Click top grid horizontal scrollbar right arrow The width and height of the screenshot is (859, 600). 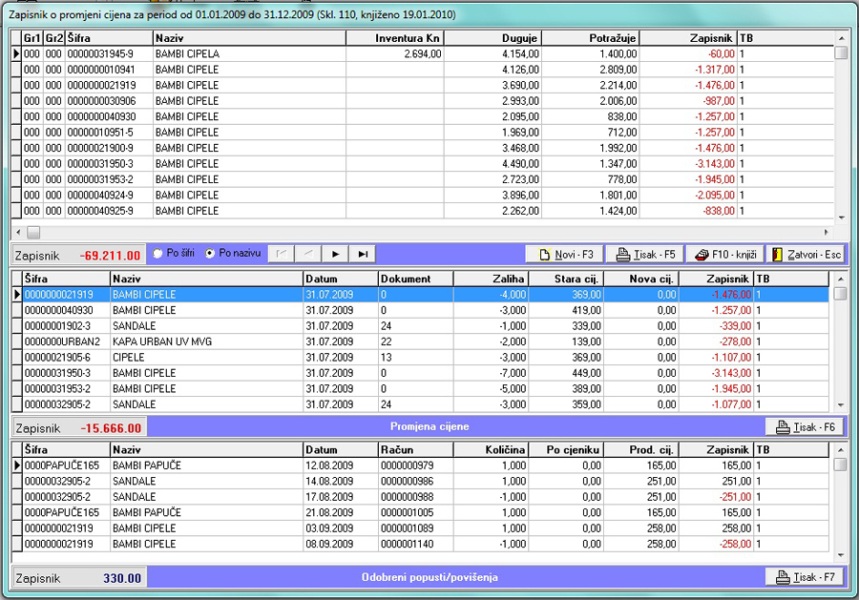point(826,232)
